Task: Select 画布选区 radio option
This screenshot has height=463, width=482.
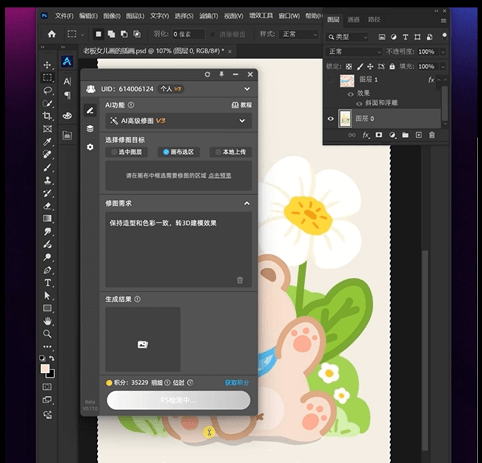Action: 178,152
